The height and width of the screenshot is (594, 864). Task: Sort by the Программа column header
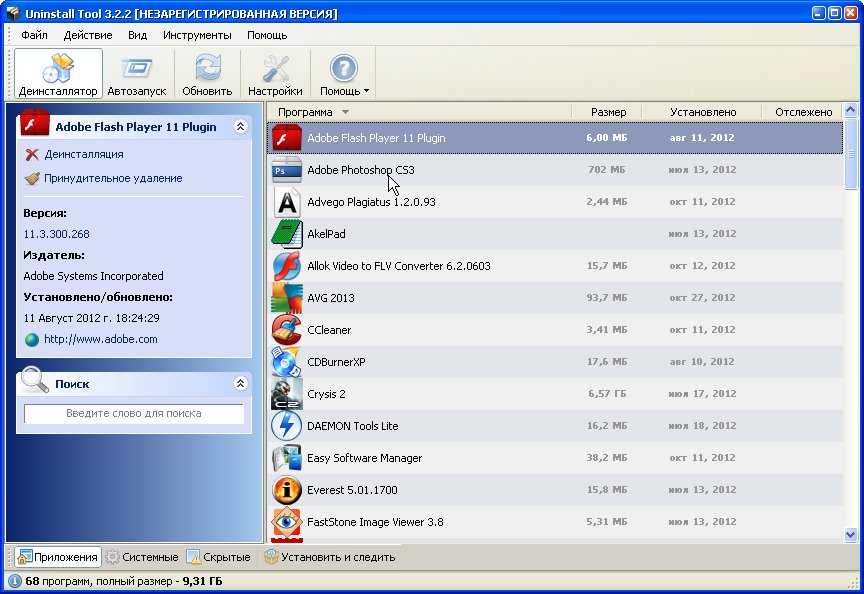click(419, 112)
